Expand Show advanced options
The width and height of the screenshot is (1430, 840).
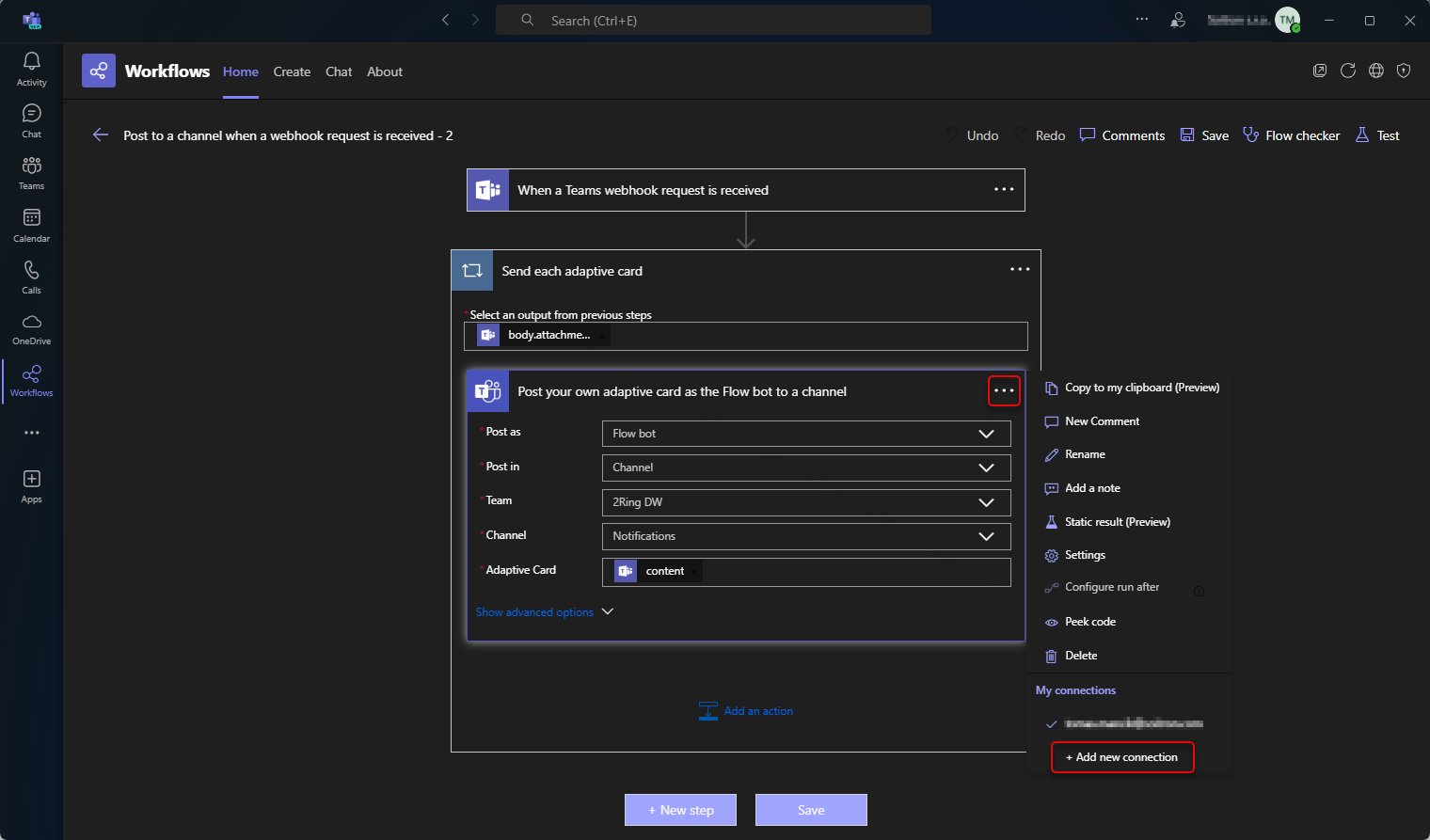point(544,611)
